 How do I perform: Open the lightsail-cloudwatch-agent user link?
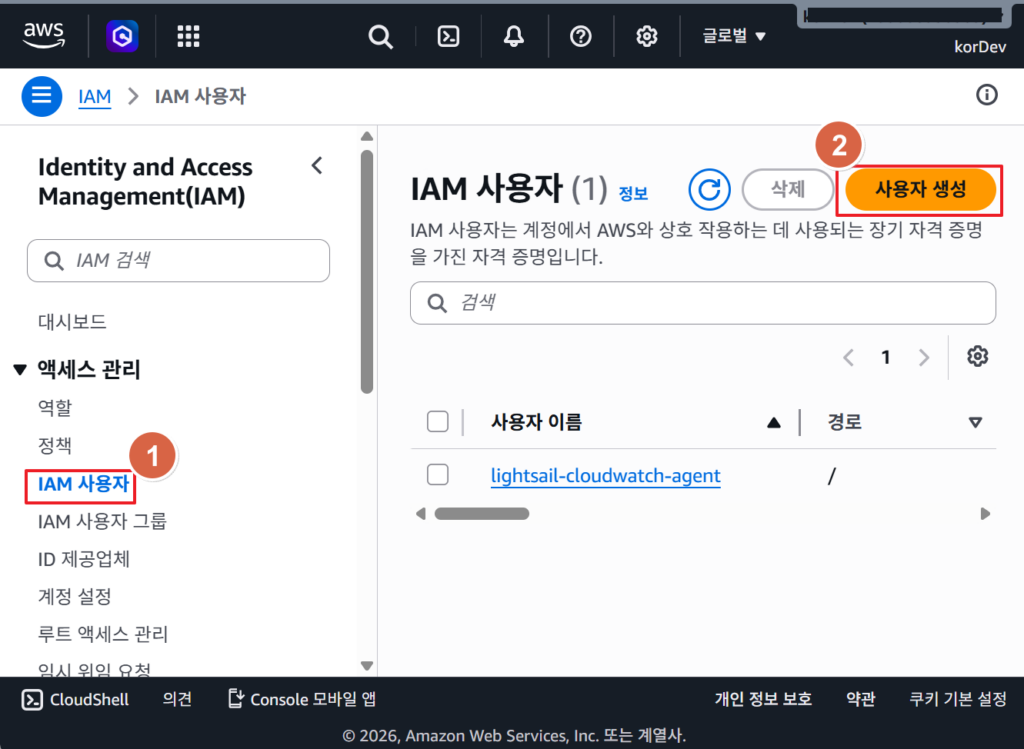point(605,475)
